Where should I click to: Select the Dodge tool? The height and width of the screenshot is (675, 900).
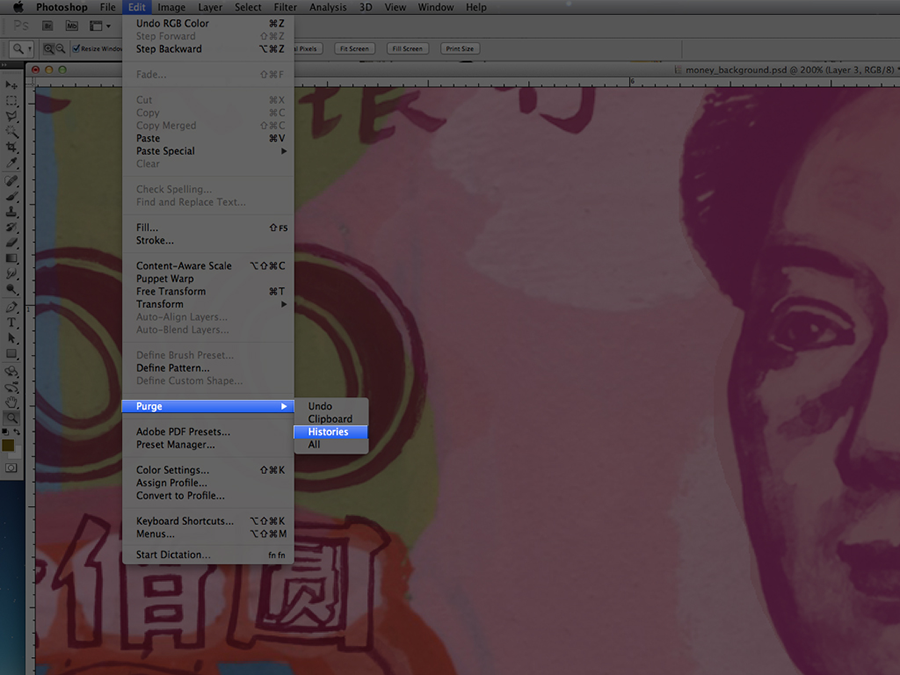coord(11,289)
